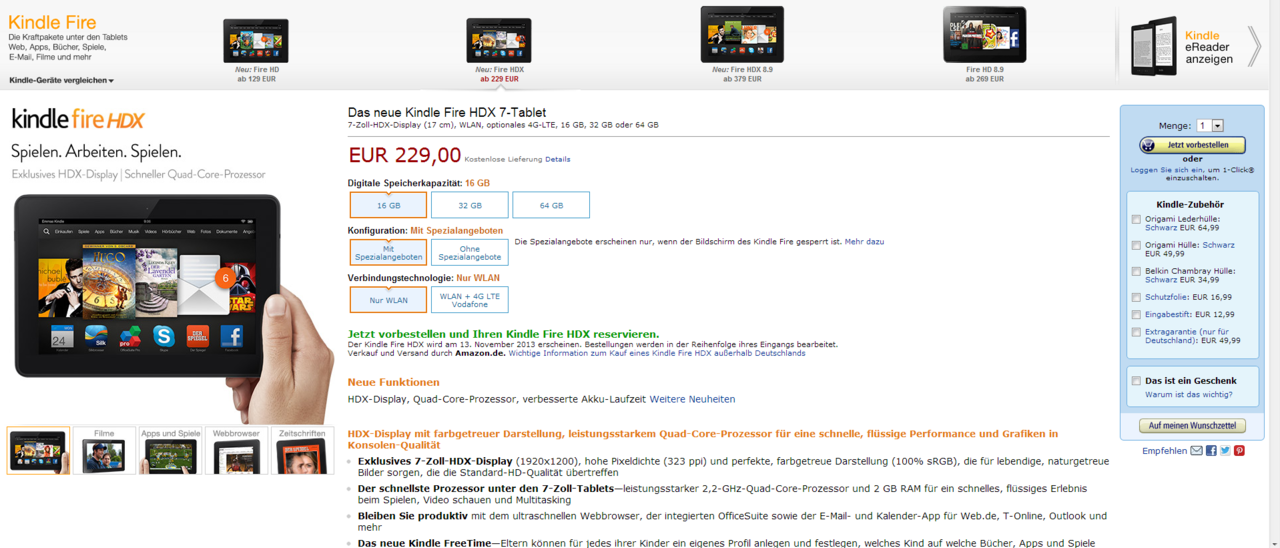Expand Kindle-Geräte vergleichen dropdown
The height and width of the screenshot is (548, 1280).
tap(62, 80)
